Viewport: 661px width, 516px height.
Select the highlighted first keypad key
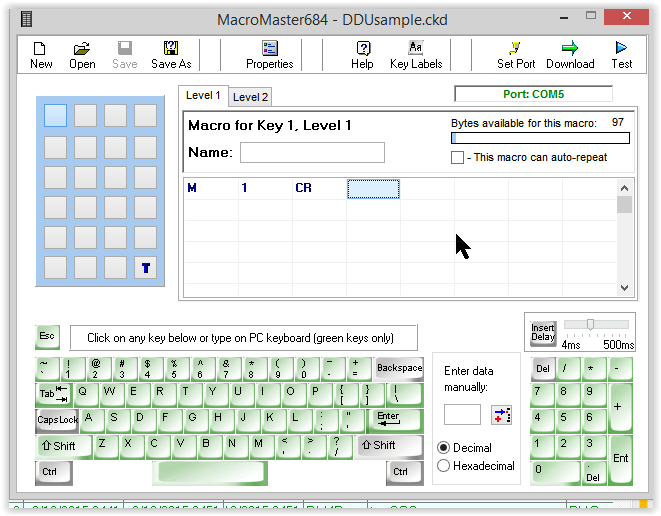[x=55, y=116]
